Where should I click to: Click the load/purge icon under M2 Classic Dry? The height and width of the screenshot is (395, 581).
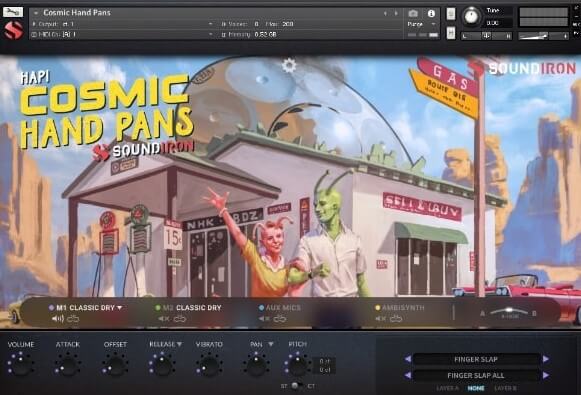180,318
